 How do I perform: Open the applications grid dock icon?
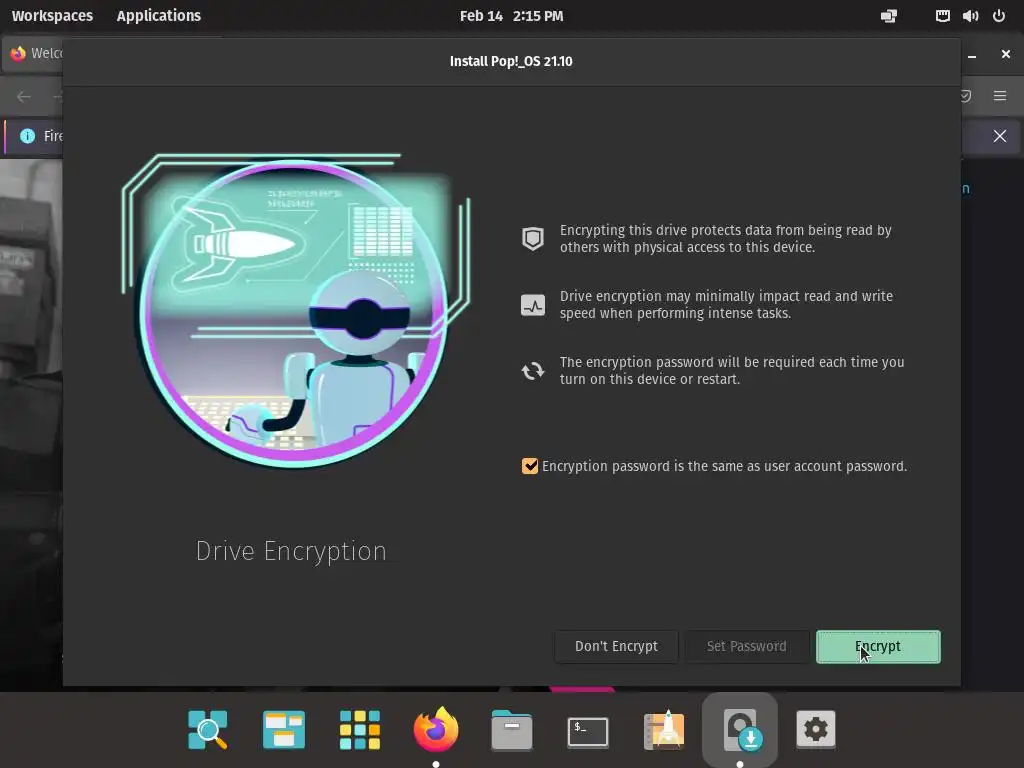[x=360, y=729]
